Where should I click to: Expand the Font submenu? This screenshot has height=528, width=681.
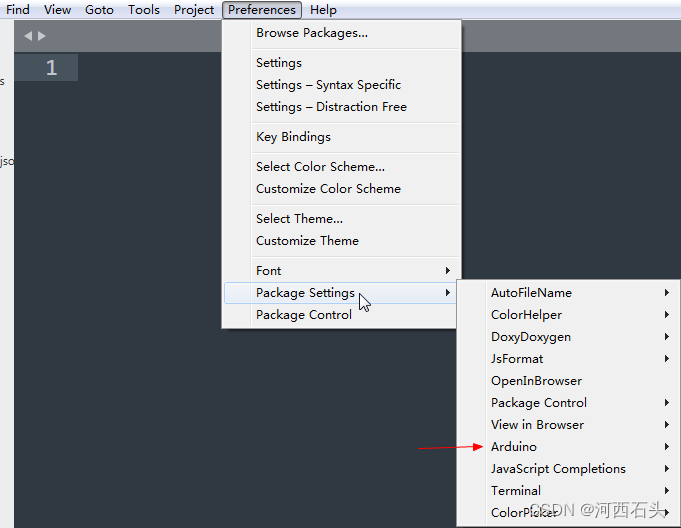pos(341,271)
